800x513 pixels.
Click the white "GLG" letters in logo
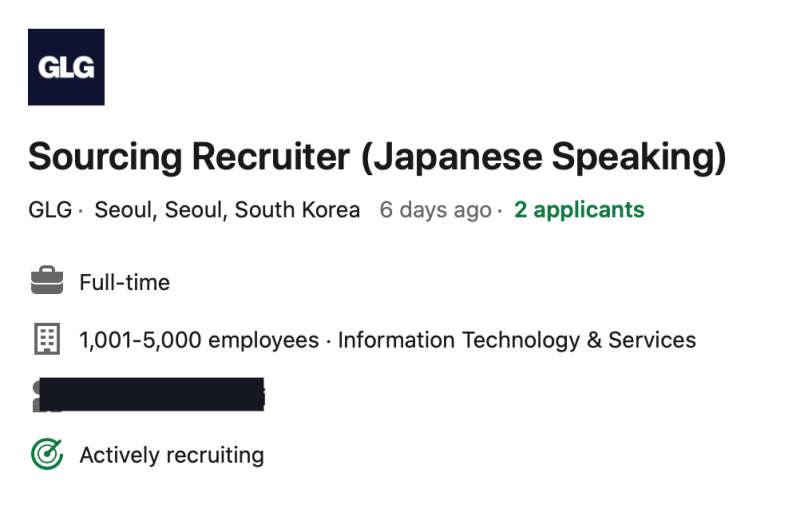66,68
